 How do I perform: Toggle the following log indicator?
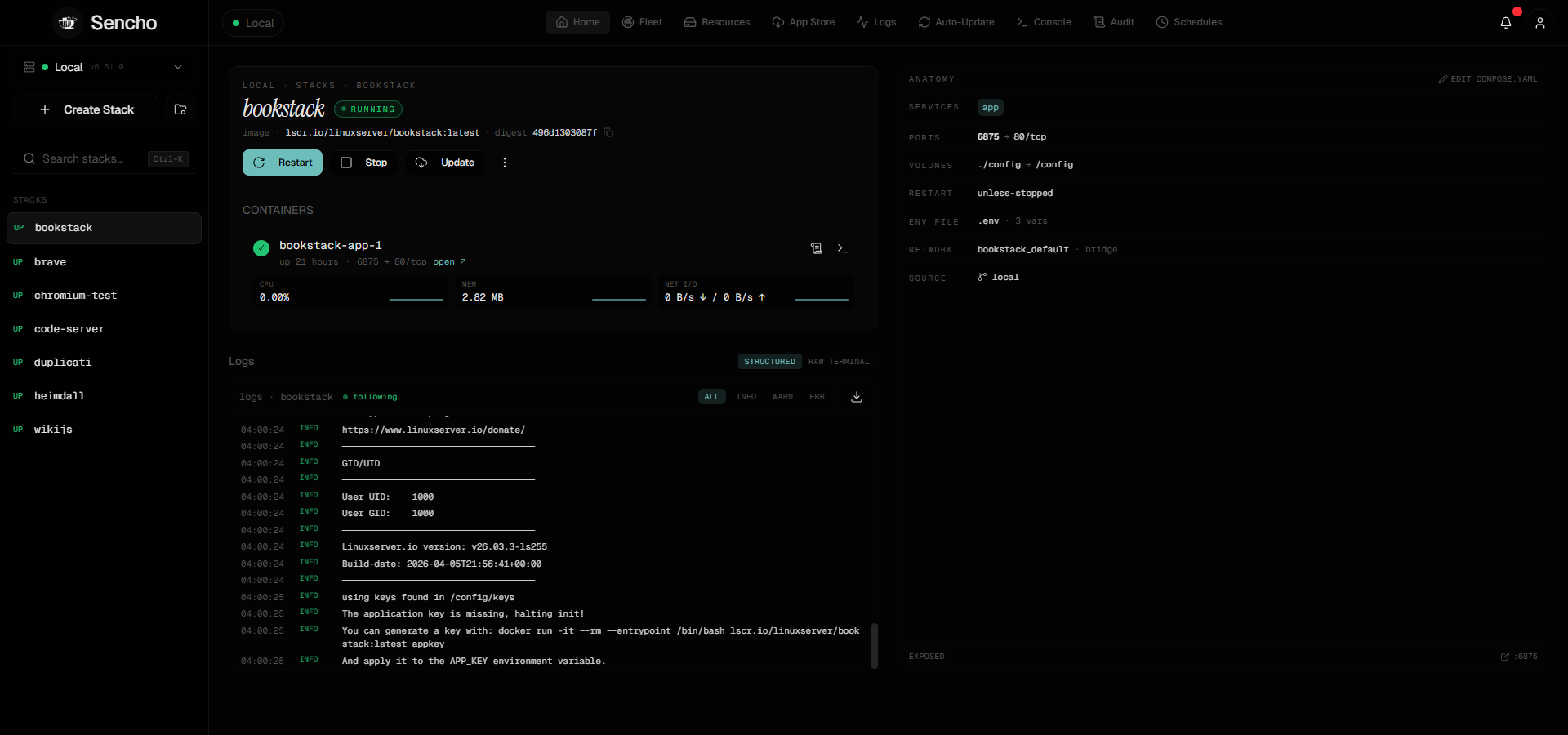point(370,397)
